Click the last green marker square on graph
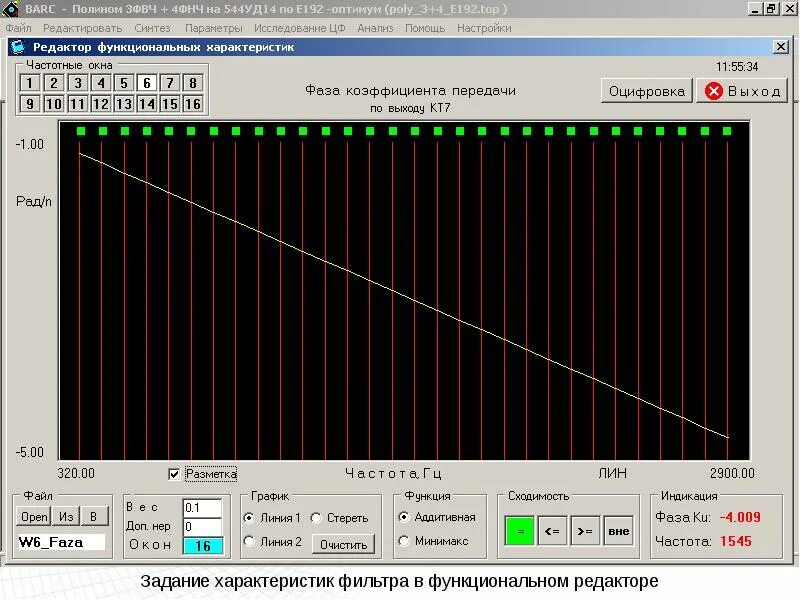800x600 pixels. tap(727, 131)
